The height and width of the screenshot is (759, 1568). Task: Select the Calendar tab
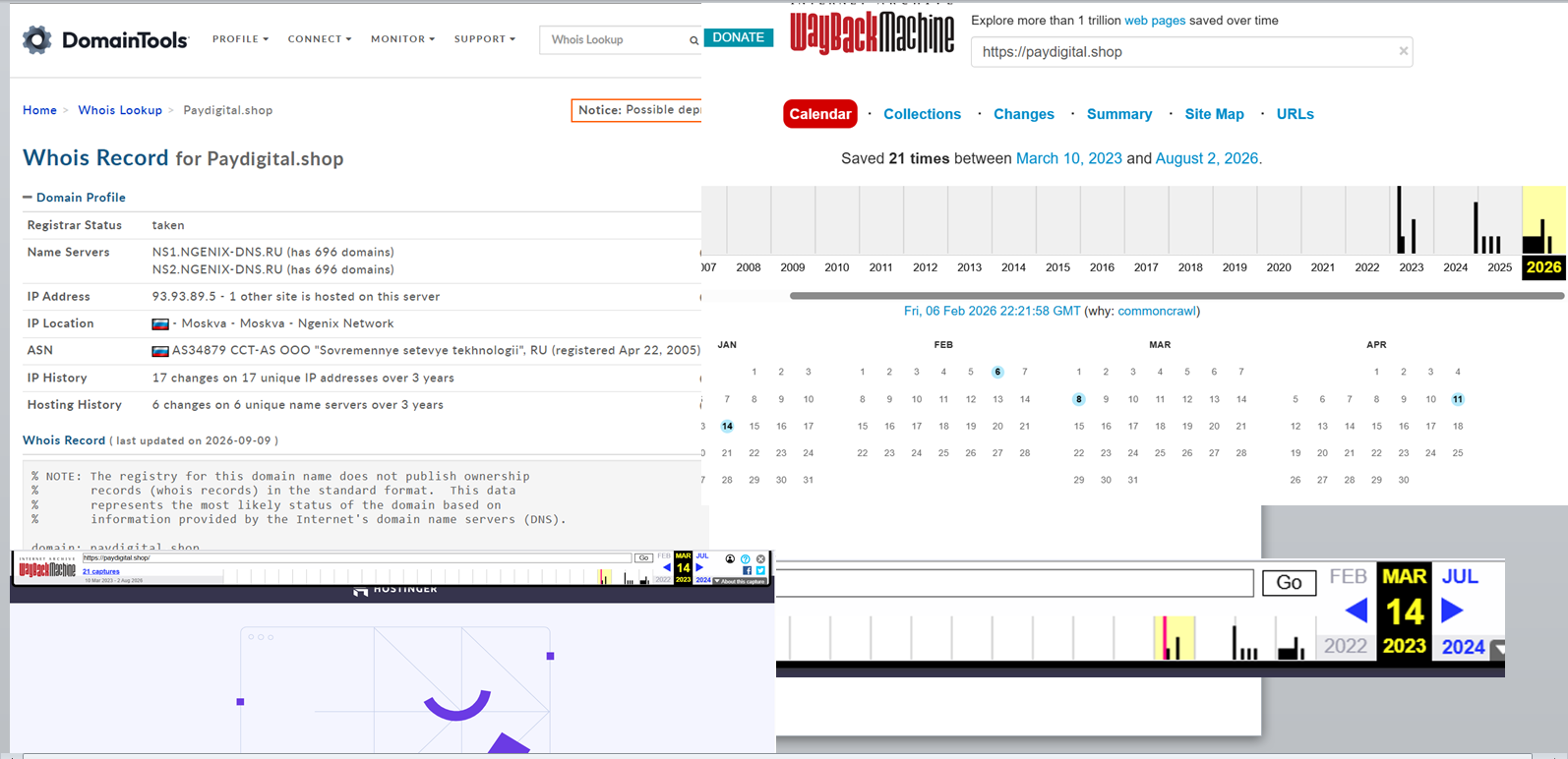[x=820, y=114]
